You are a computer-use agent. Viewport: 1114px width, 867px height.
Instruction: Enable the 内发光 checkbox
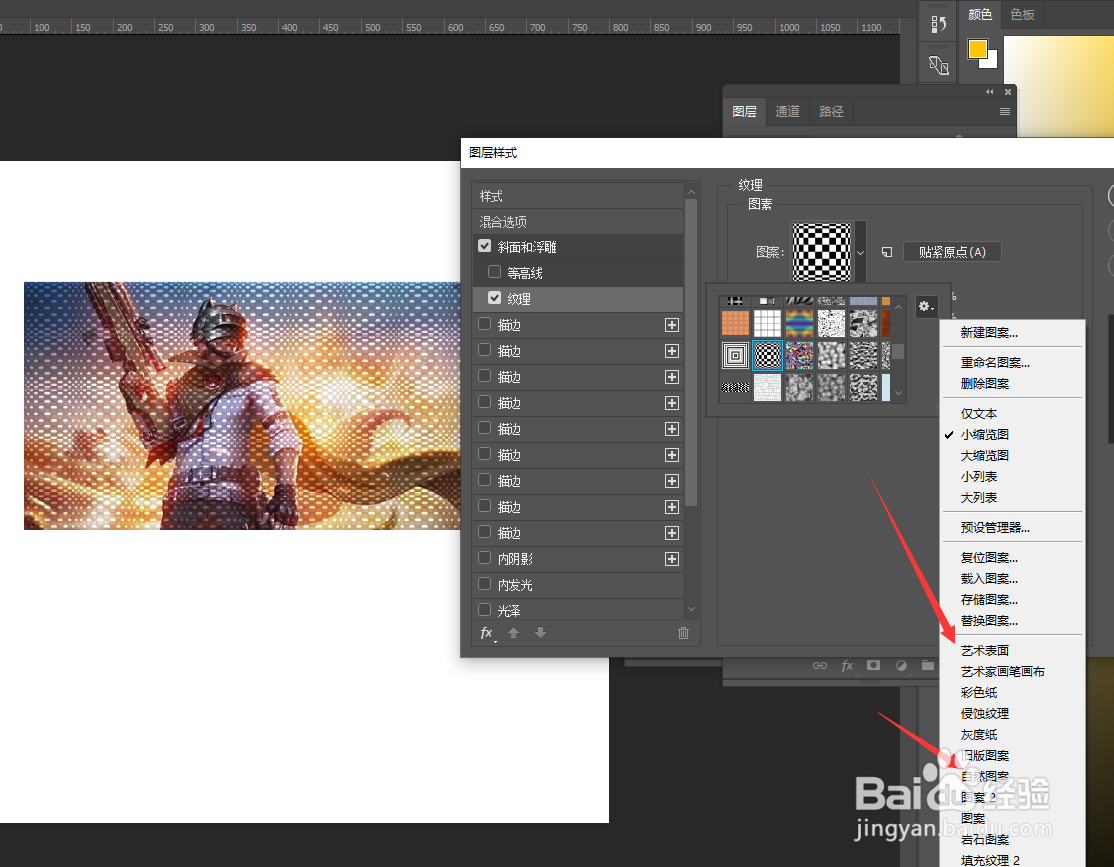point(485,584)
